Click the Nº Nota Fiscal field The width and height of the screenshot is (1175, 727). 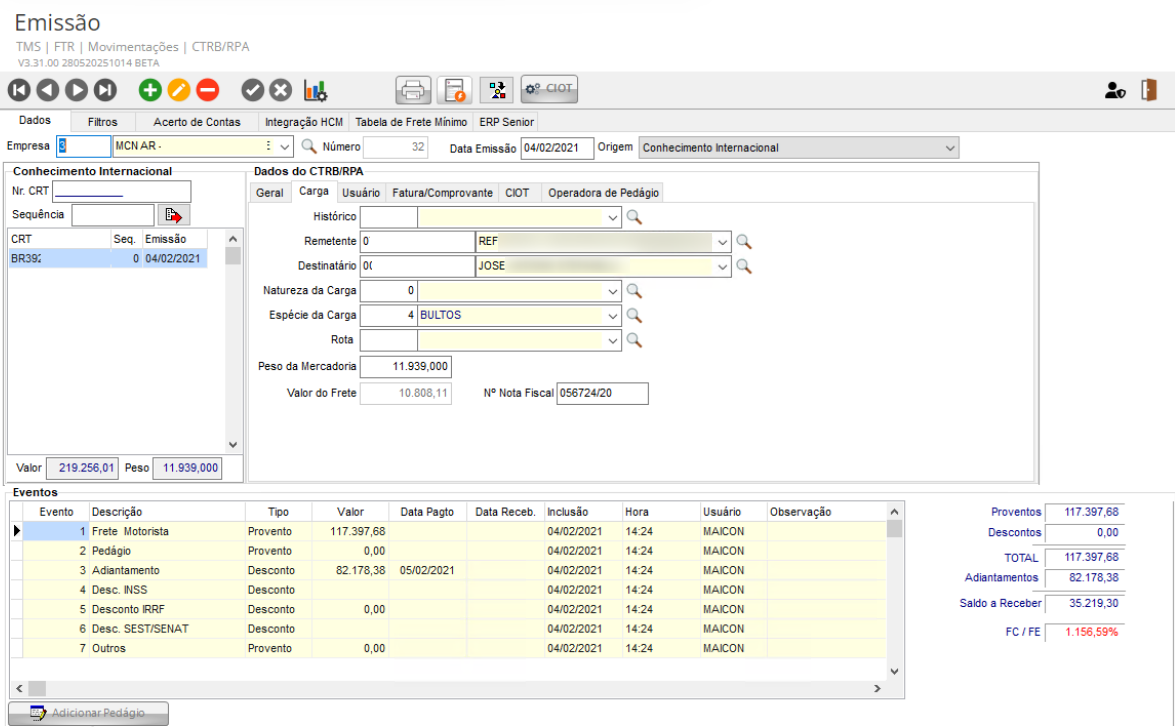point(602,394)
